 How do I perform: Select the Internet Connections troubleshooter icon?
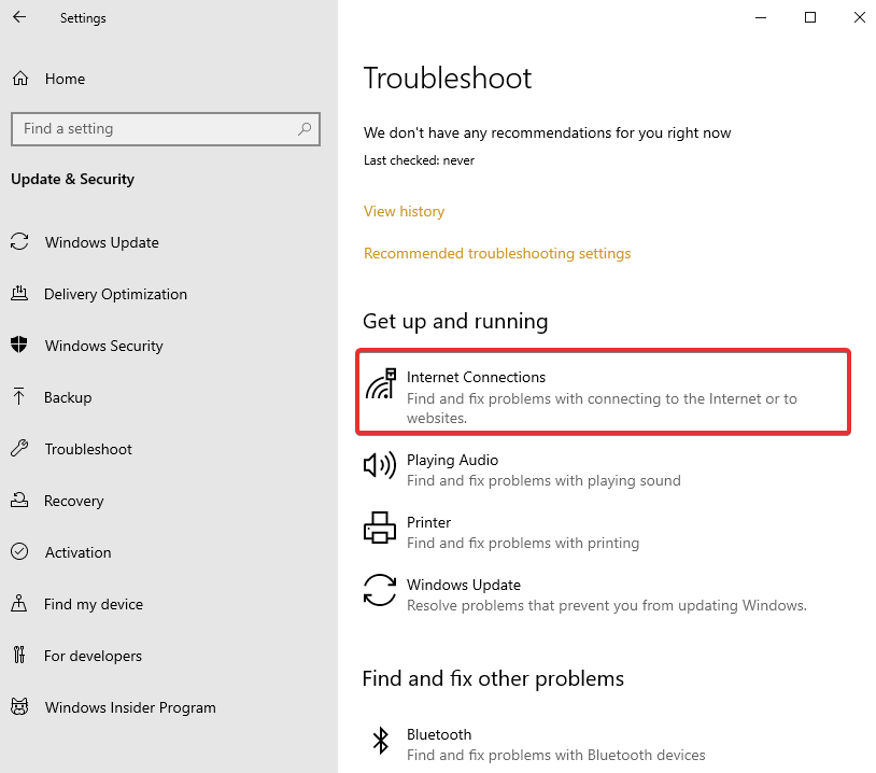coord(381,384)
